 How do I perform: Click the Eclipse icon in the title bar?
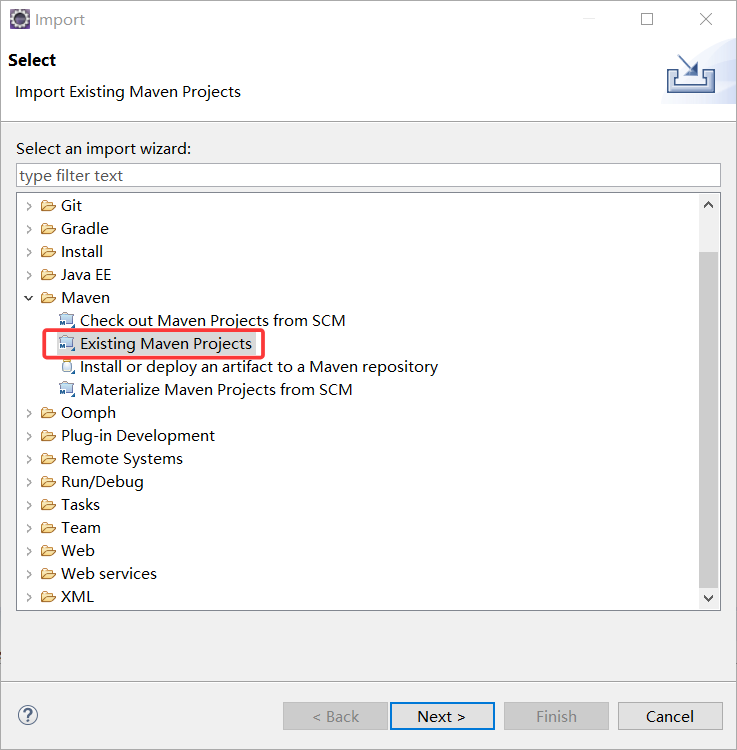[20, 19]
